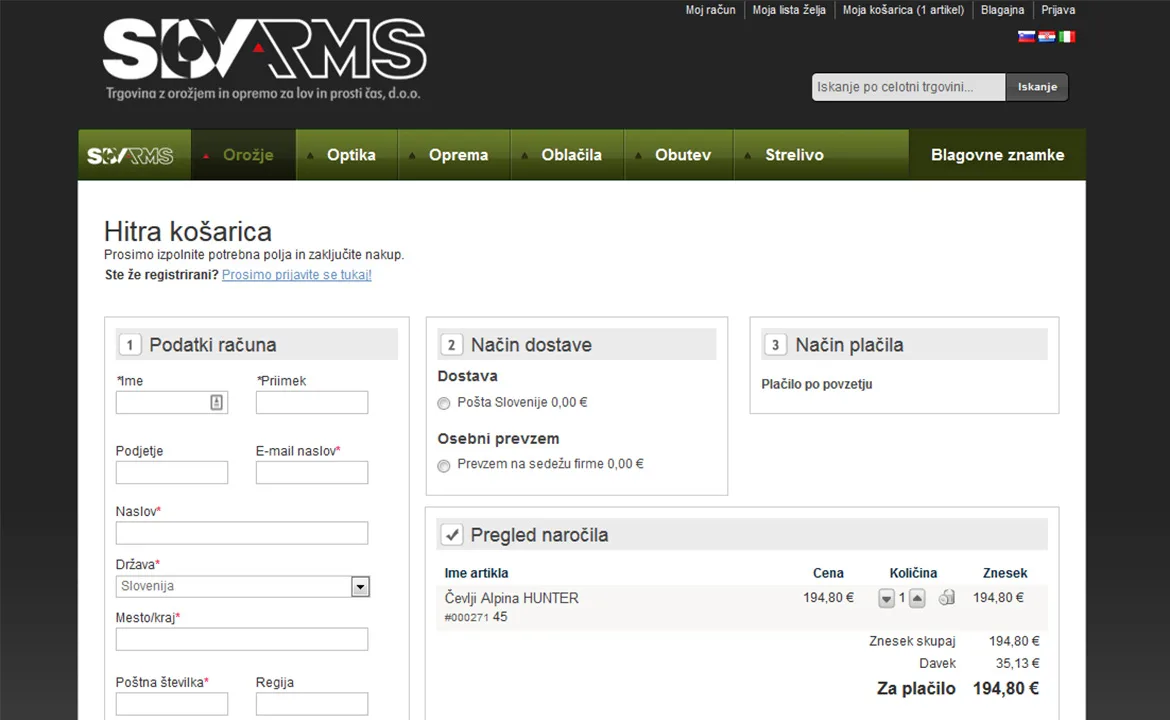The image size is (1170, 720).
Task: Click Prosimo prijavite se tukaj! link
Action: point(296,275)
